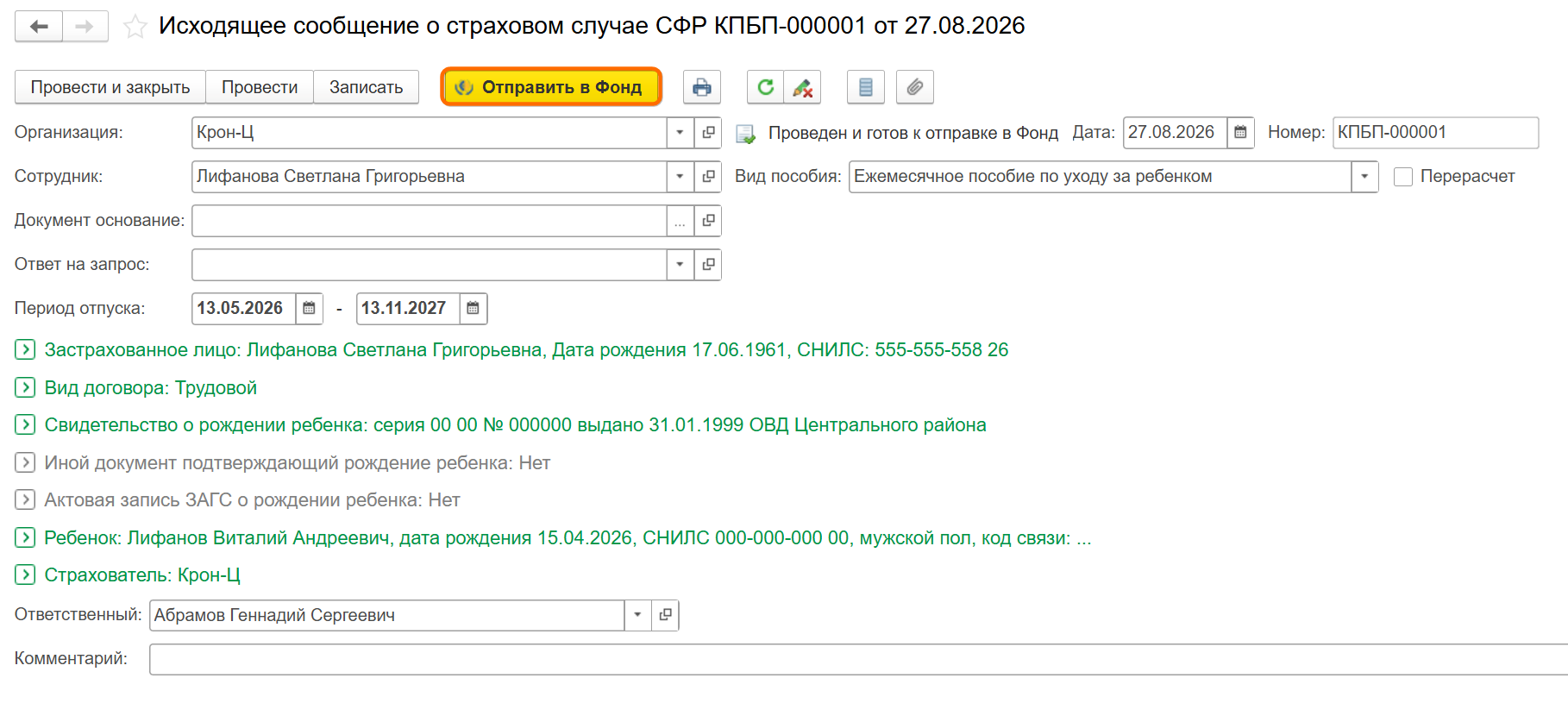Screen dimensions: 1568x722
Task: Go forward with the right arrow button
Action: click(85, 26)
